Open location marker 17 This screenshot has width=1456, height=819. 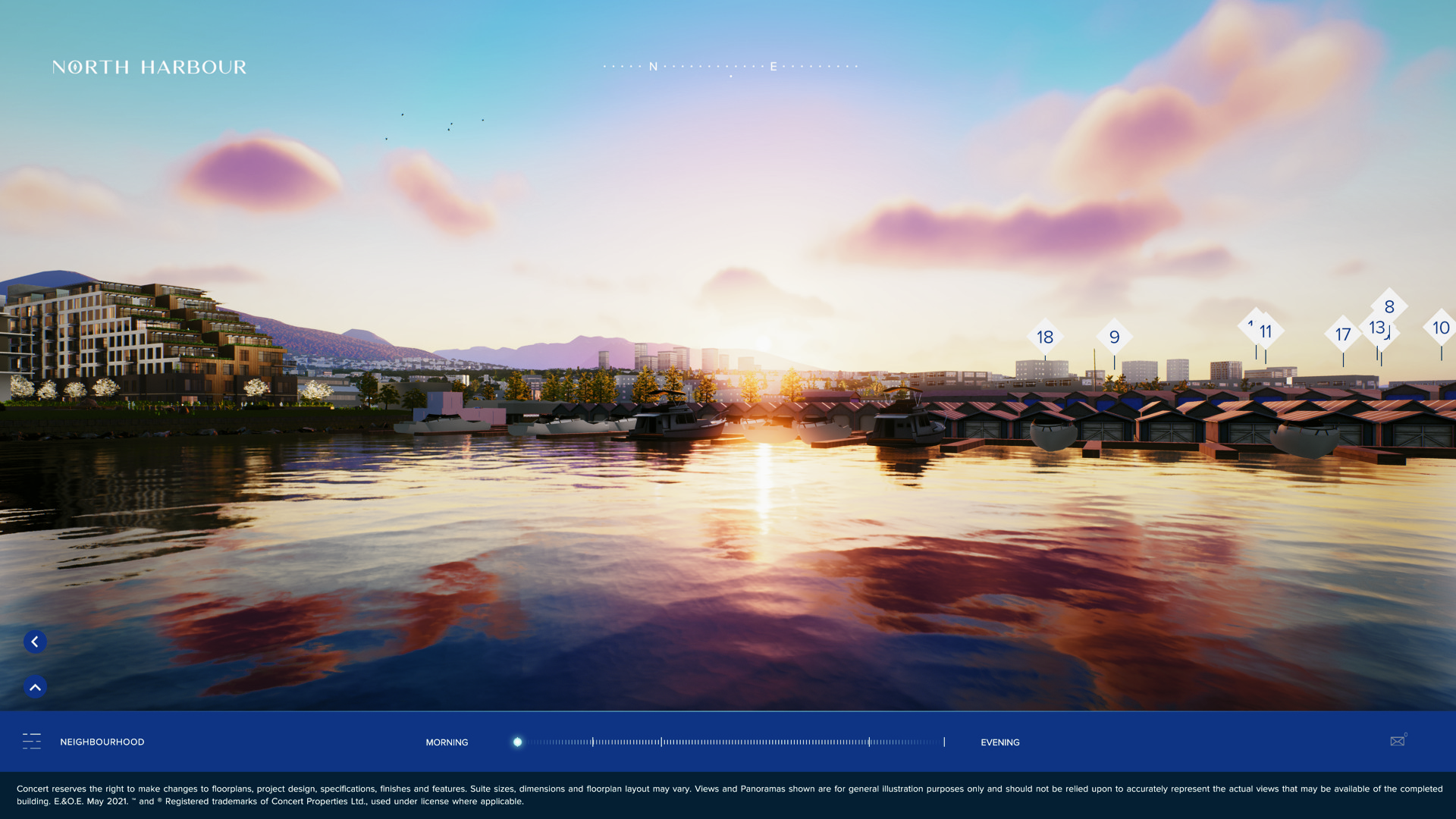click(x=1342, y=334)
